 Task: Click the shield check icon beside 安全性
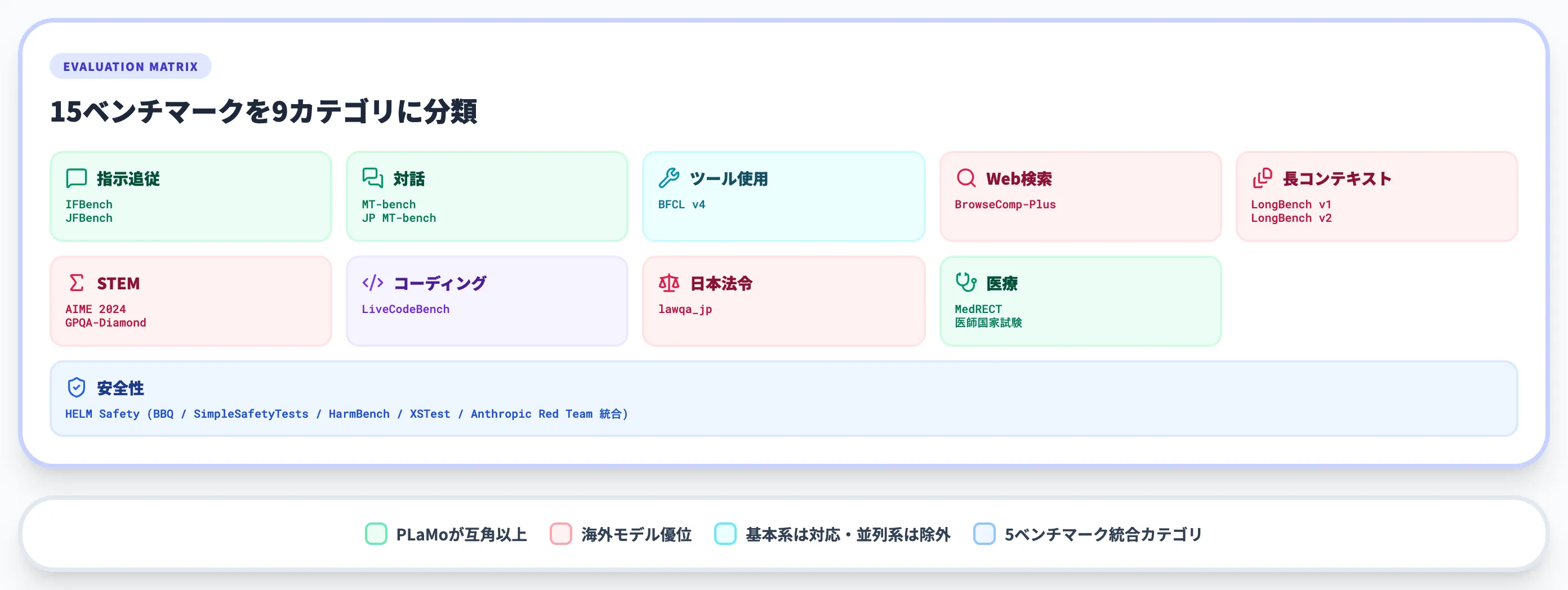click(x=76, y=387)
